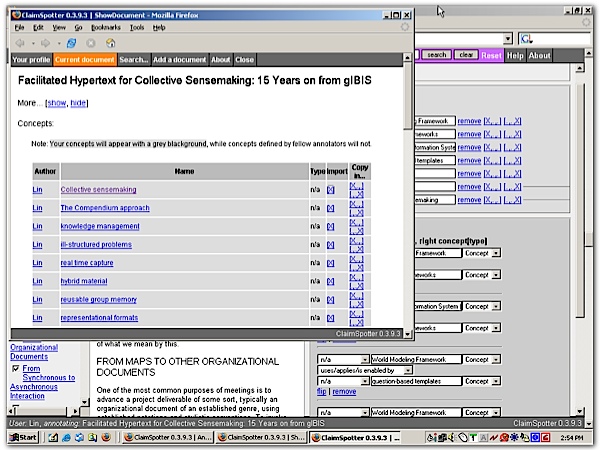Click Help in background window navbar
Screen dimensions: 600x450
pyautogui.click(x=515, y=55)
